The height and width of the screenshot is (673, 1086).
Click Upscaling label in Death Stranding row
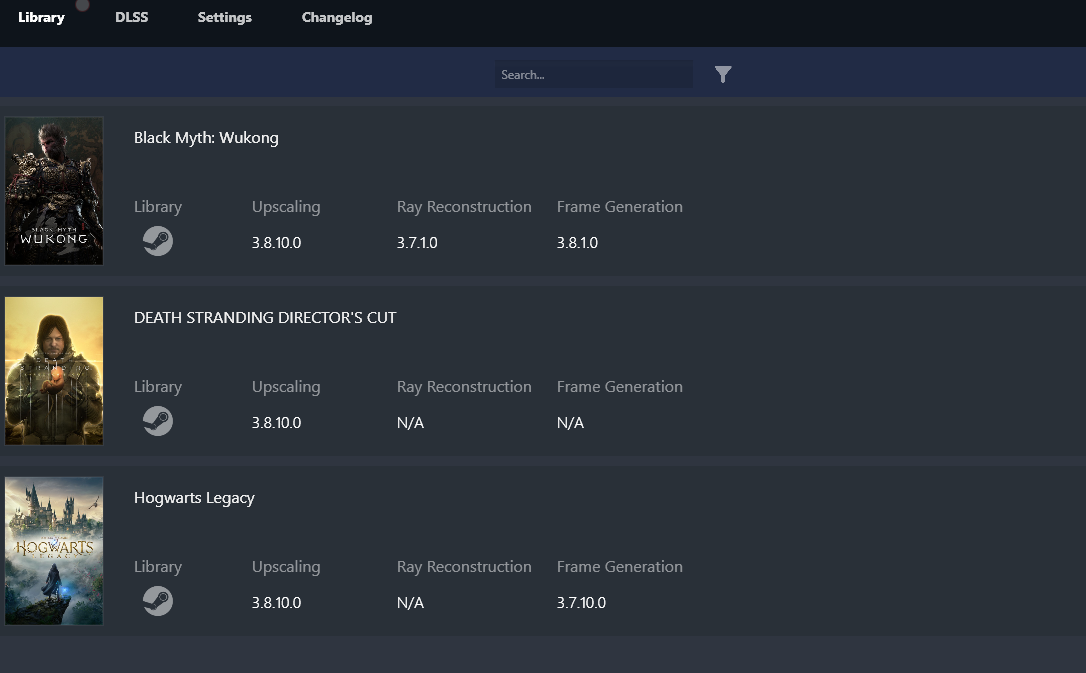pos(286,387)
